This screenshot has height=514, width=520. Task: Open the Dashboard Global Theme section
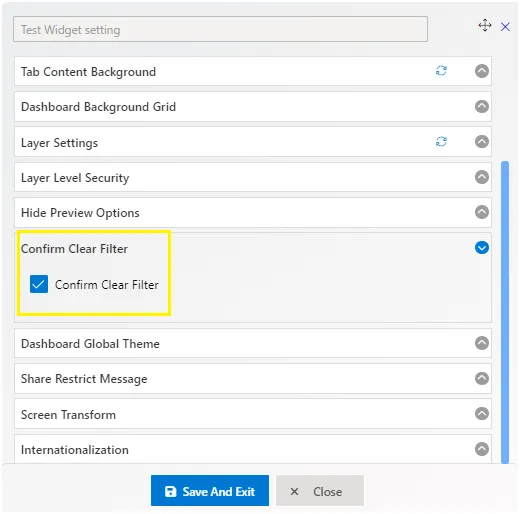(253, 343)
